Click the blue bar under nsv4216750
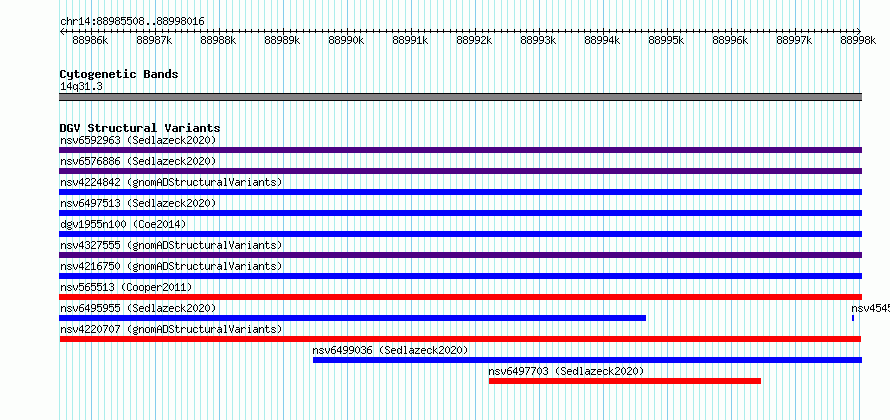890x420 pixels. point(460,276)
